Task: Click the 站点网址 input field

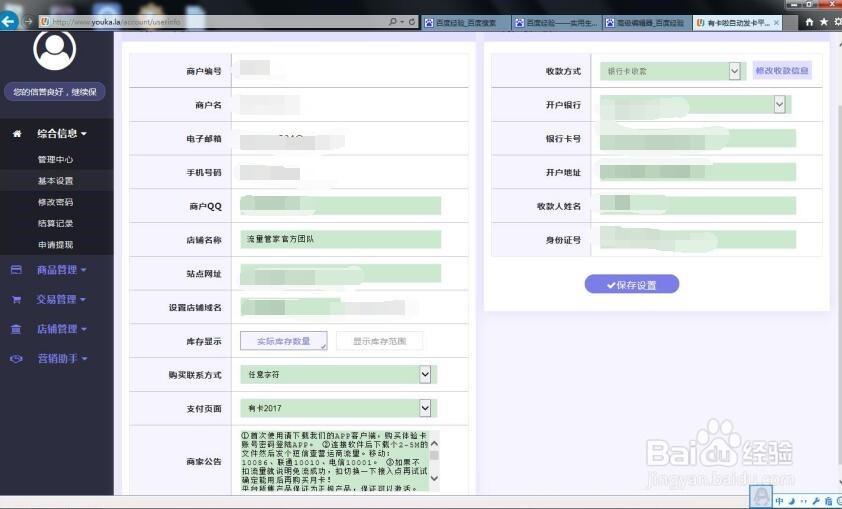Action: click(x=340, y=273)
